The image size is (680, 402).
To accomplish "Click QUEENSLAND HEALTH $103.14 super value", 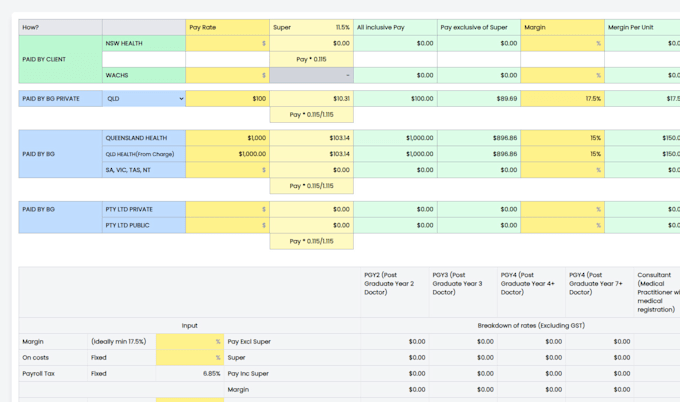I will pos(339,138).
